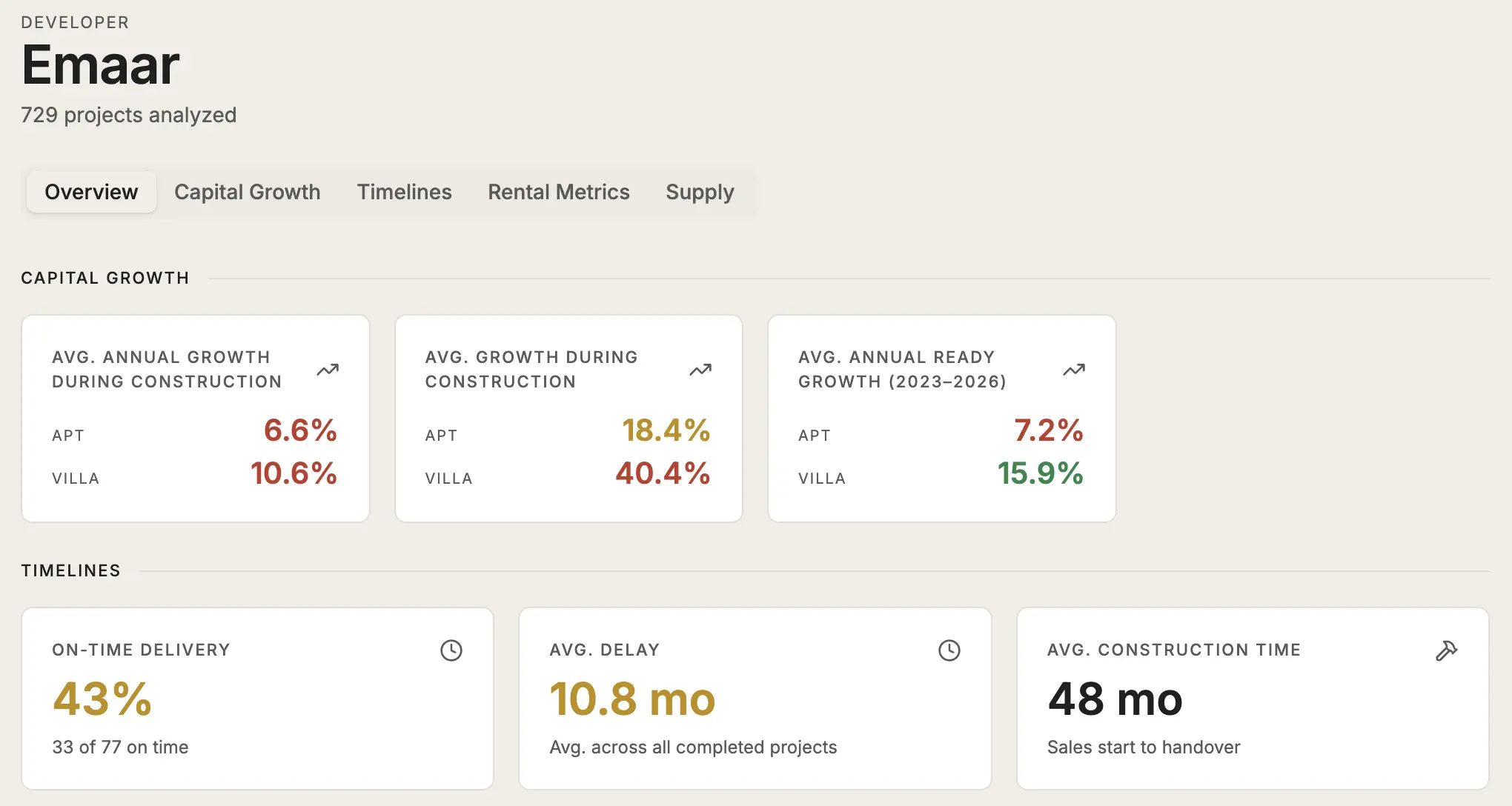Click the 10.8 mo average delay figure
Screen dimensions: 1512x806
click(x=632, y=699)
